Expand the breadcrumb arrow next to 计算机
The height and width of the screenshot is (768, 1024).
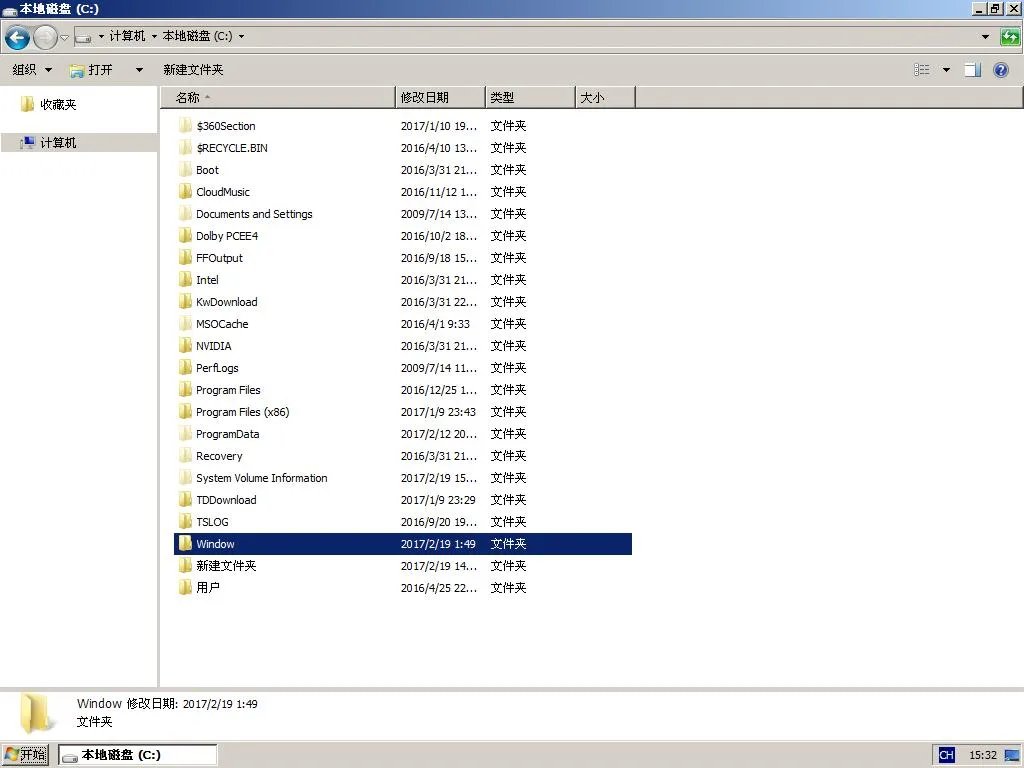pyautogui.click(x=153, y=36)
